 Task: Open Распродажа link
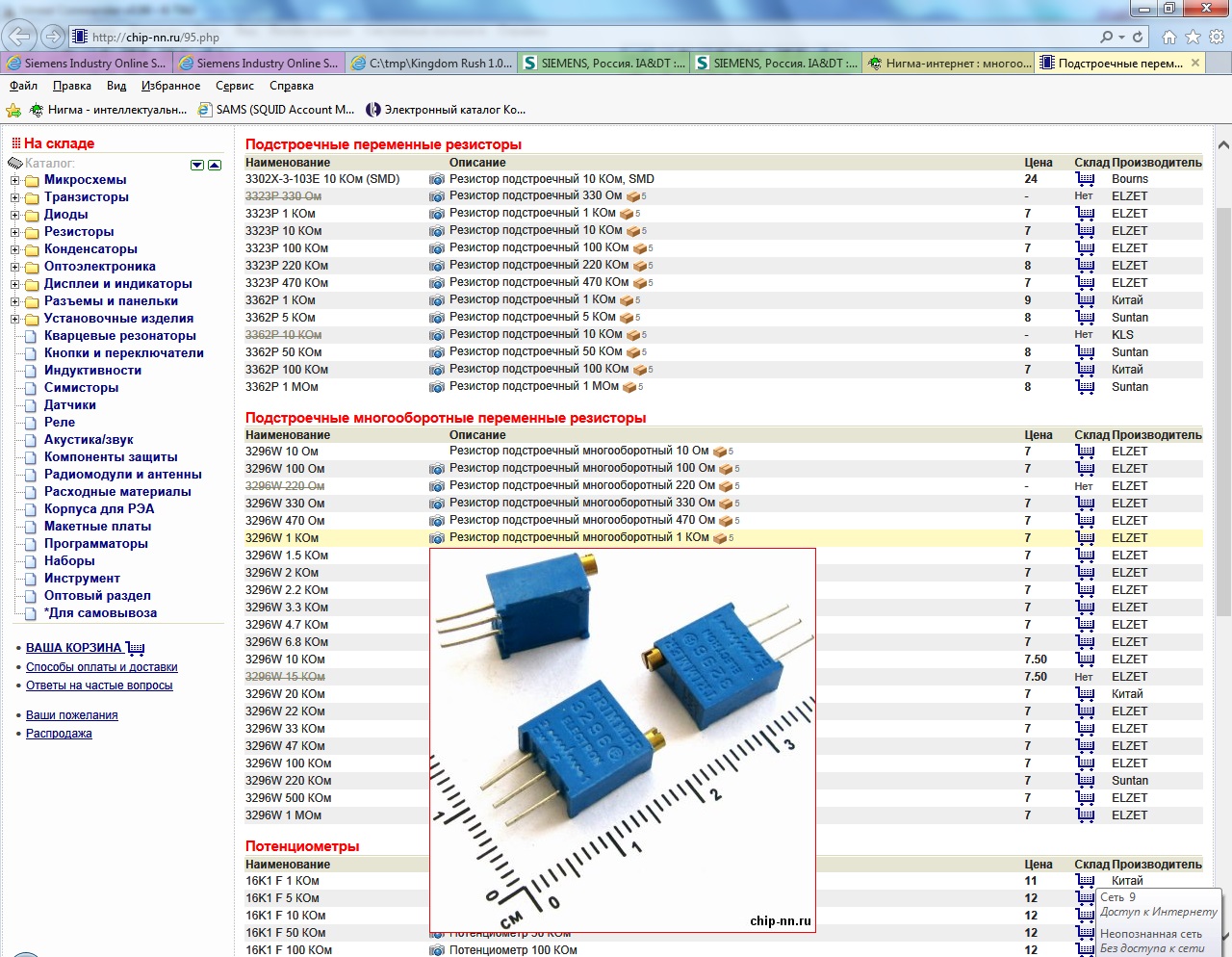pyautogui.click(x=59, y=734)
